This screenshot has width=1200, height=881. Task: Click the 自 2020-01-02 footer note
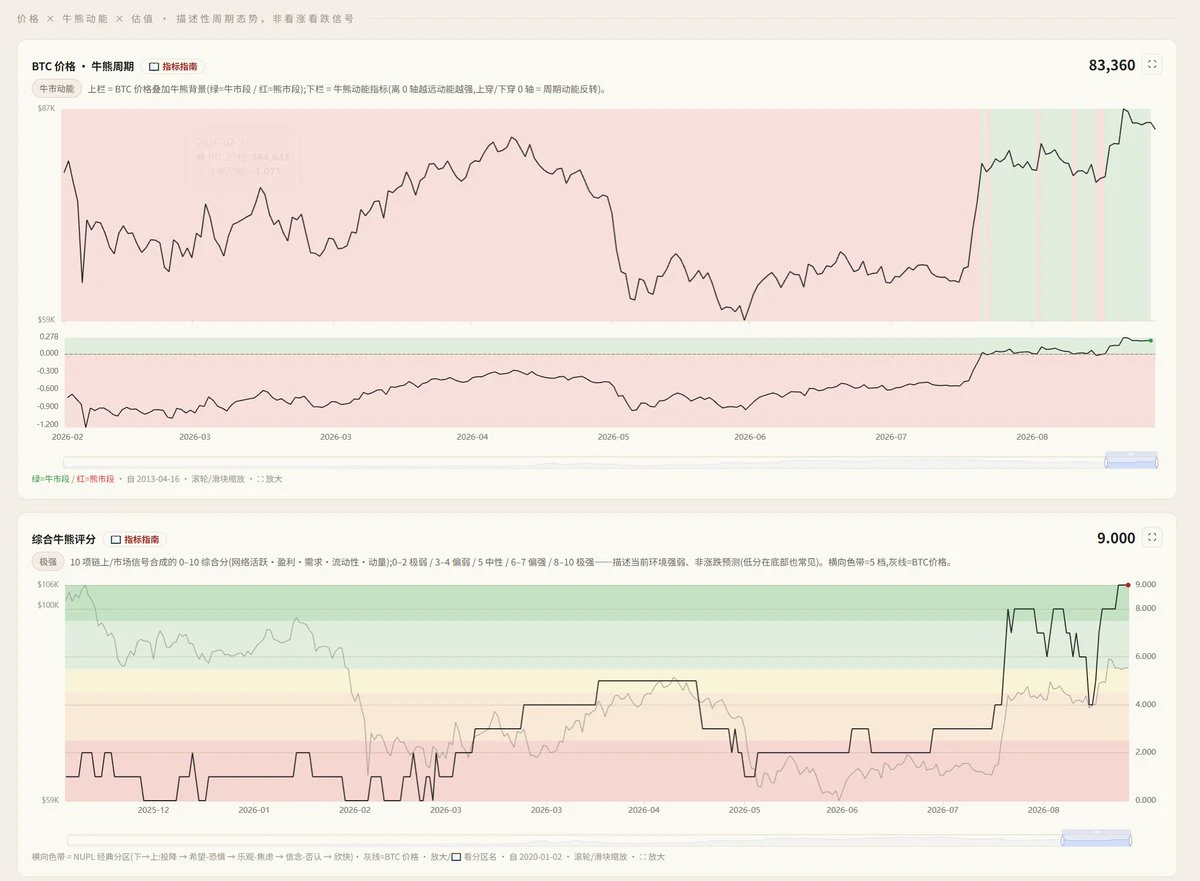point(535,856)
